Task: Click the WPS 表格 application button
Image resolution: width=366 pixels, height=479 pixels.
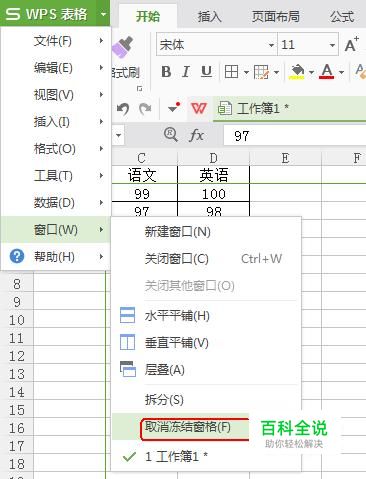Action: click(x=48, y=14)
